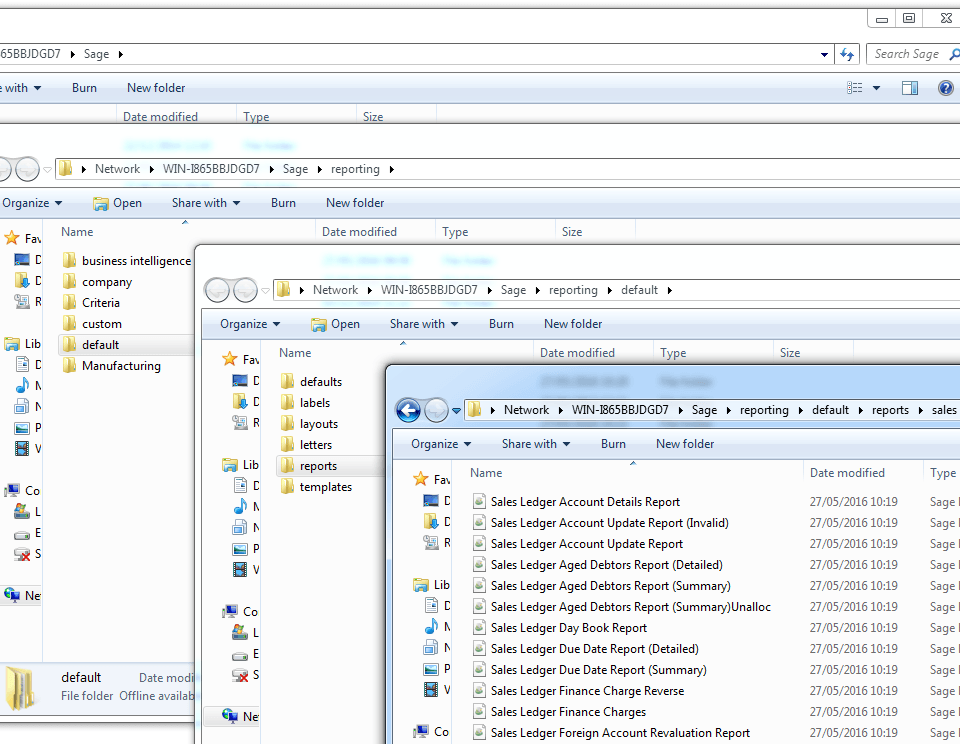Open Music library in sales window sidebar
Screen dimensions: 960x744
point(431,626)
